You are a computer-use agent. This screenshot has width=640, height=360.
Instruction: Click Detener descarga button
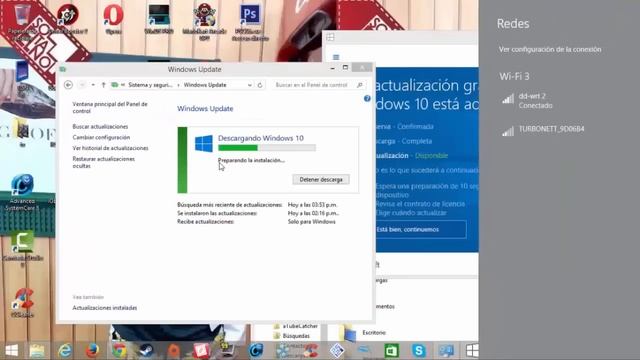tap(321, 180)
